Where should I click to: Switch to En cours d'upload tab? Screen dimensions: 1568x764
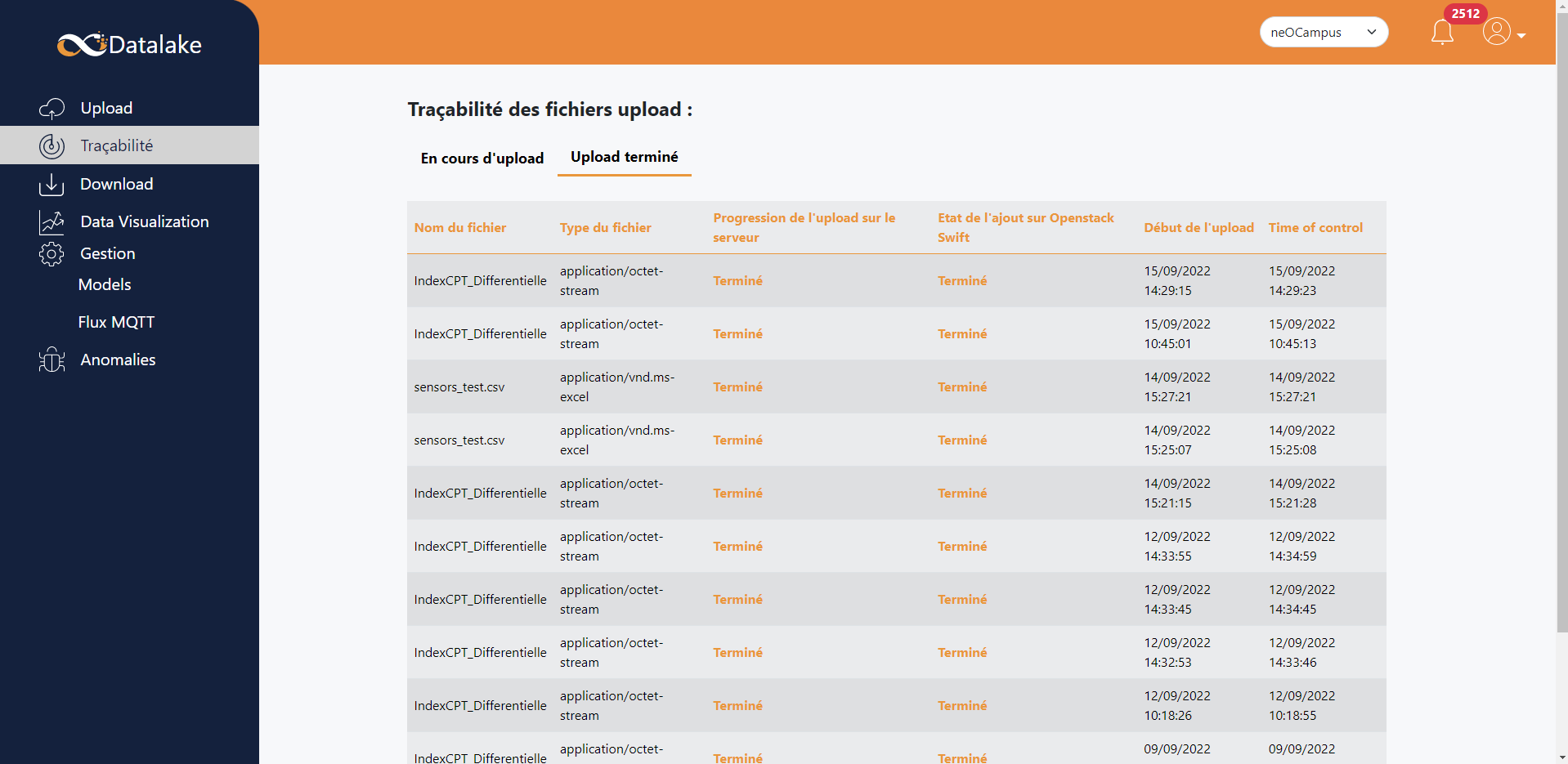482,158
